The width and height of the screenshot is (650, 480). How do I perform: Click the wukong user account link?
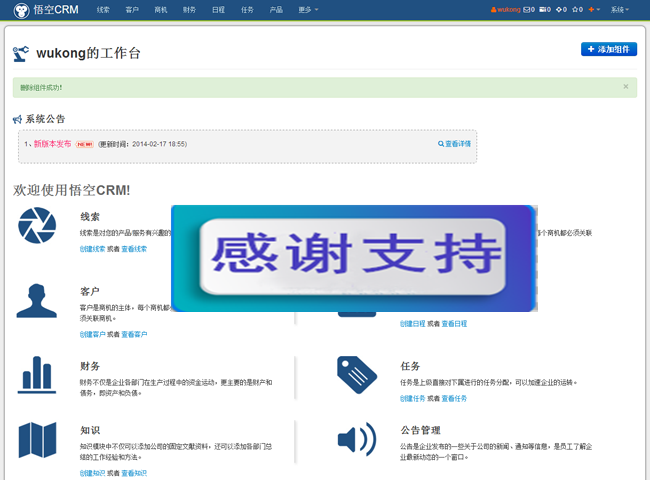[x=505, y=10]
